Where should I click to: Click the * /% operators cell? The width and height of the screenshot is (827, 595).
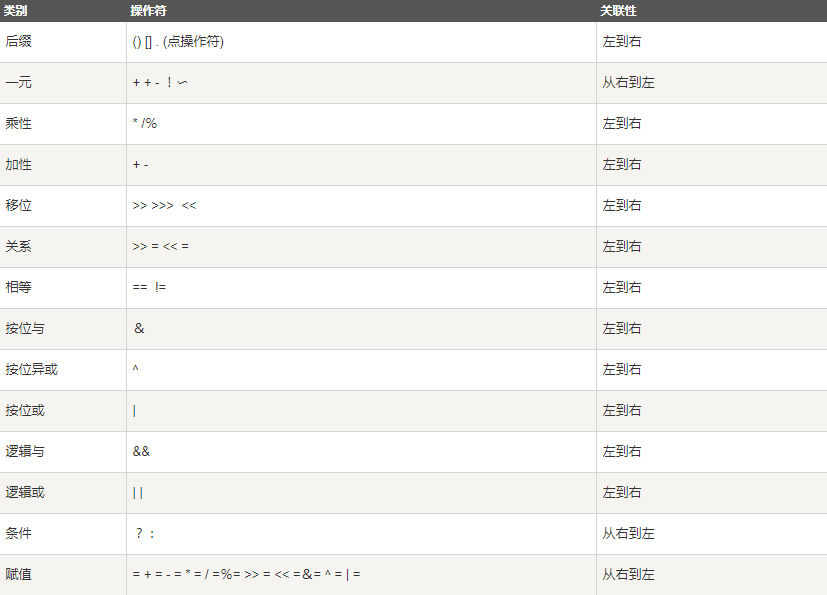click(x=145, y=124)
